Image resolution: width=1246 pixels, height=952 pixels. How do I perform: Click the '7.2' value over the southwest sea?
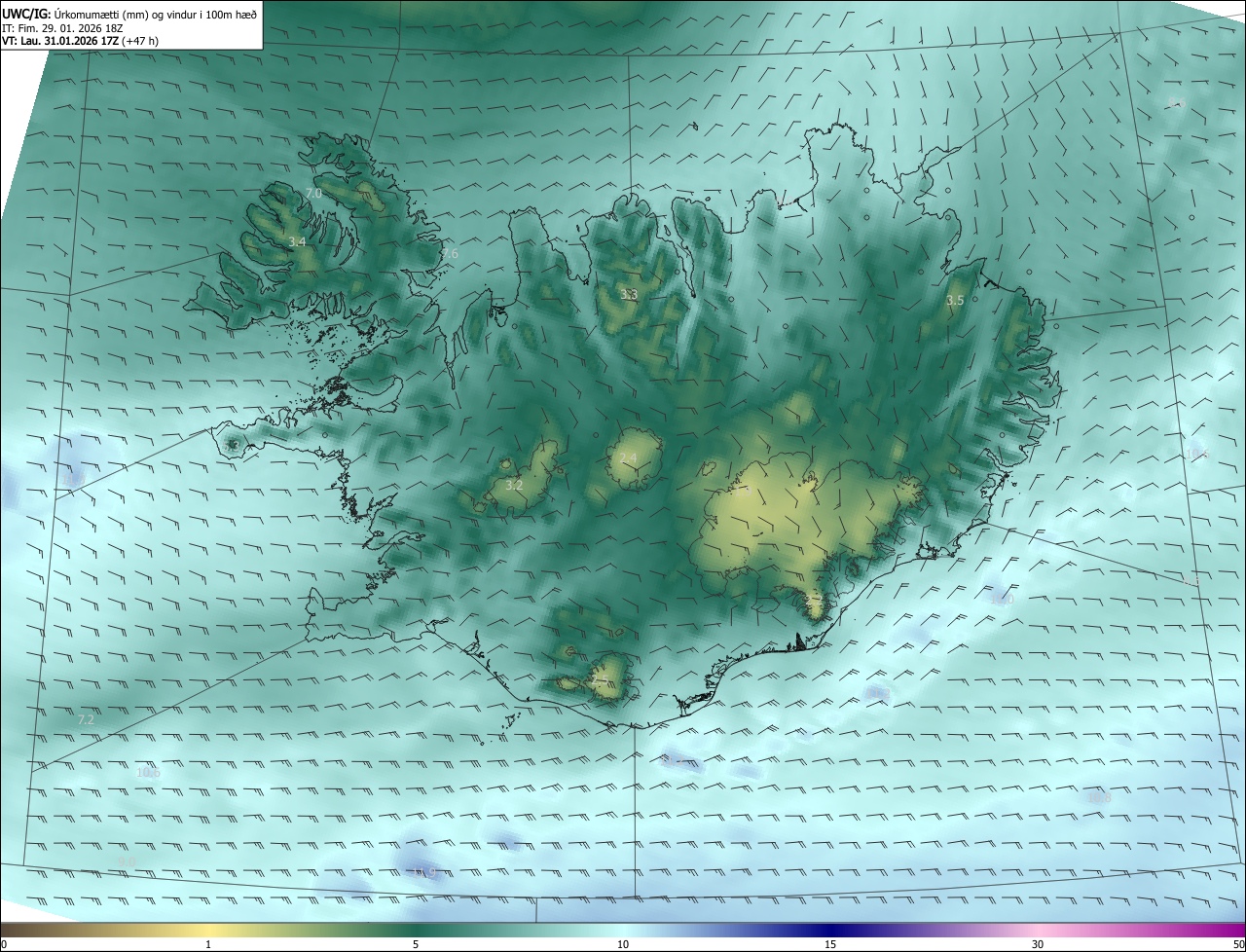coord(86,720)
